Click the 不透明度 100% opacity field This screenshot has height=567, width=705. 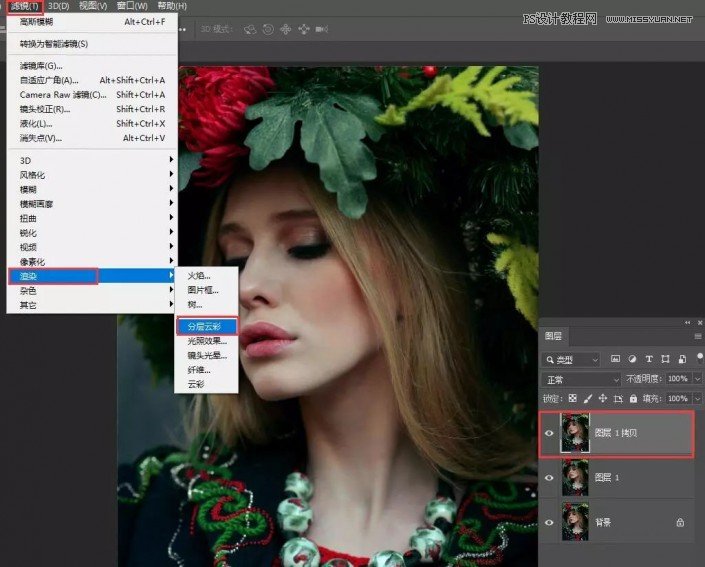tap(678, 379)
